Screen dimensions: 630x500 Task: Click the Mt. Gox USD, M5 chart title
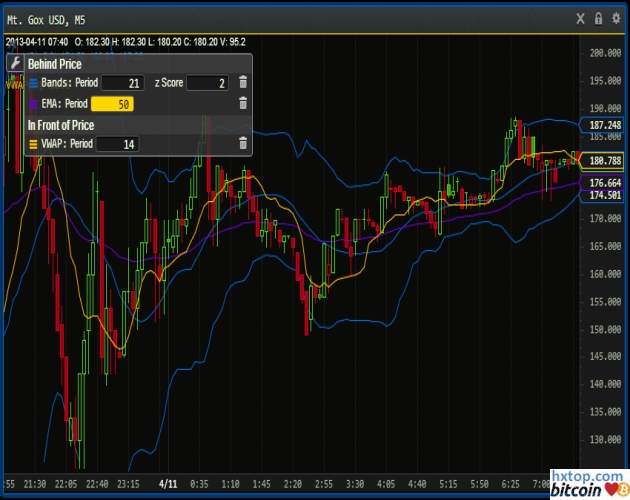tap(46, 17)
